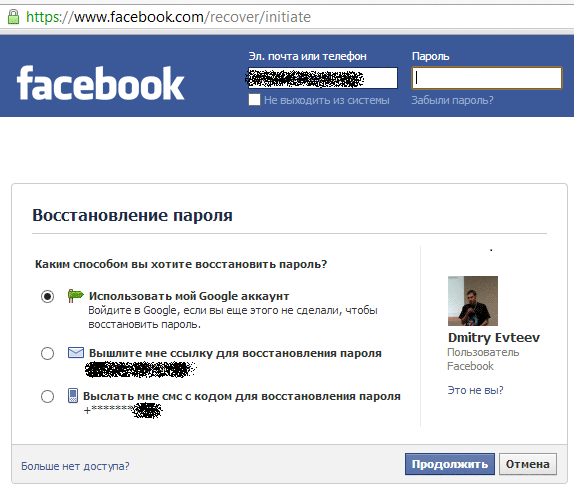Click the Отмена button
The width and height of the screenshot is (587, 497).
(x=527, y=464)
